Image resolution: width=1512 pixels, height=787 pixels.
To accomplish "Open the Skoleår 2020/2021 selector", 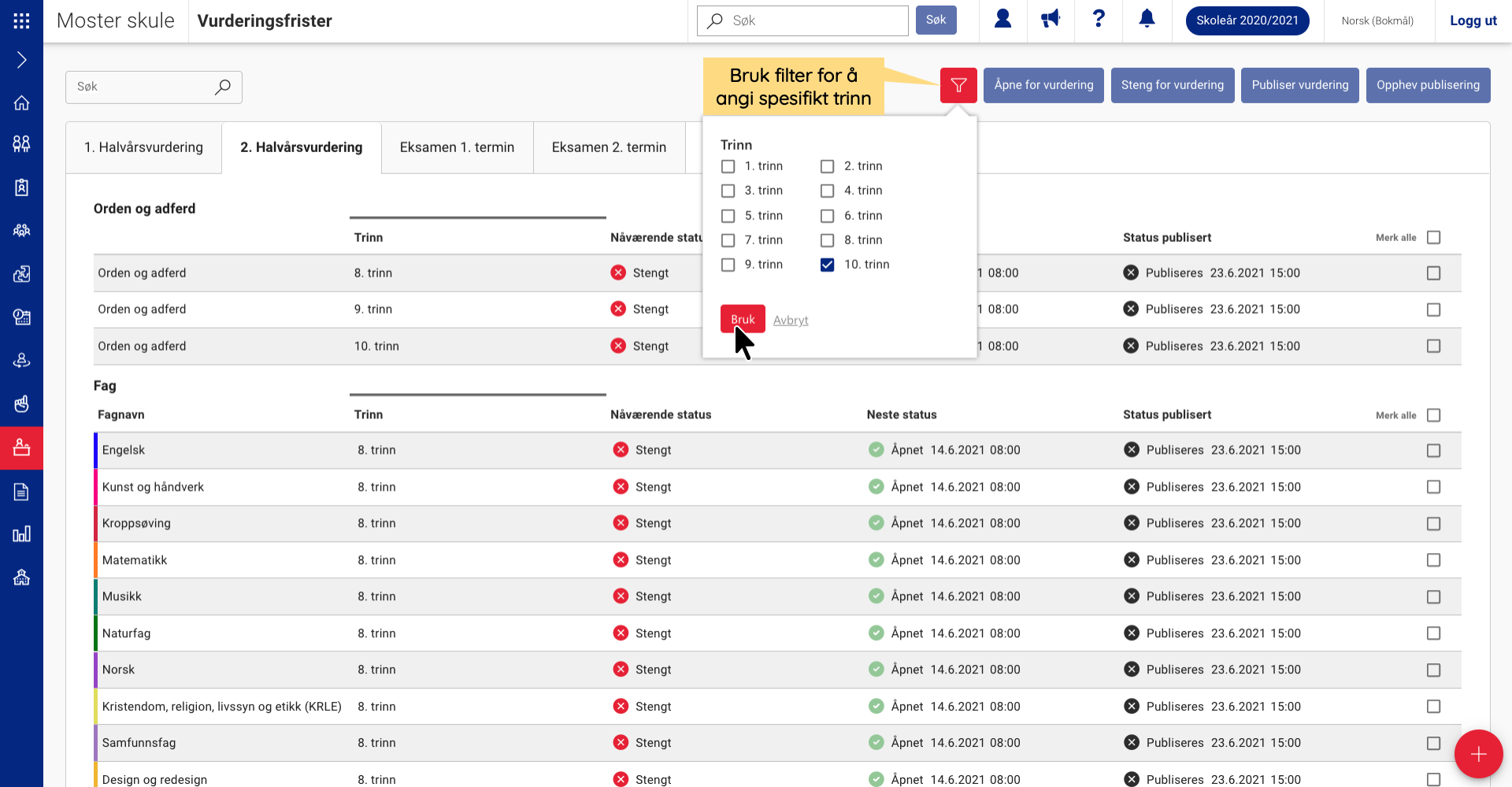I will [1247, 20].
